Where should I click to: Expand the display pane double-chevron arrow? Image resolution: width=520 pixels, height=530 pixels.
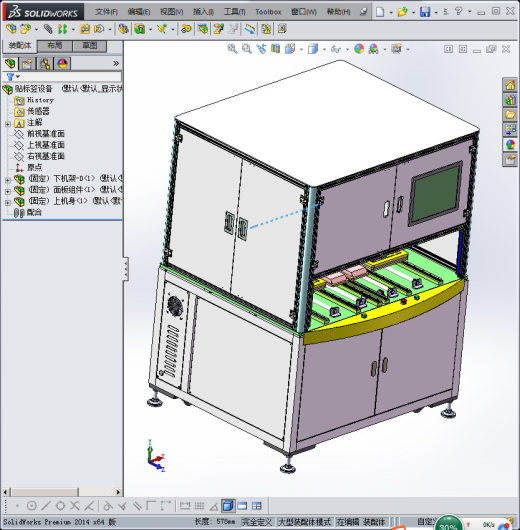click(x=116, y=63)
